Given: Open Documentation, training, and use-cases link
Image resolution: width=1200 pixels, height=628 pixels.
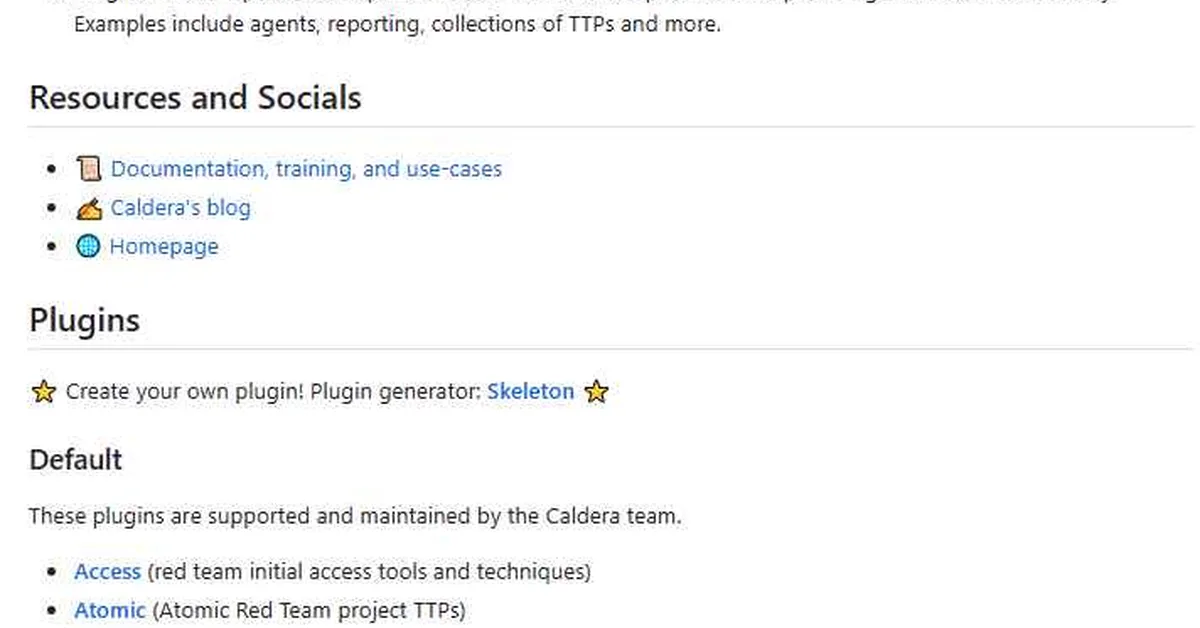Looking at the screenshot, I should tap(306, 169).
